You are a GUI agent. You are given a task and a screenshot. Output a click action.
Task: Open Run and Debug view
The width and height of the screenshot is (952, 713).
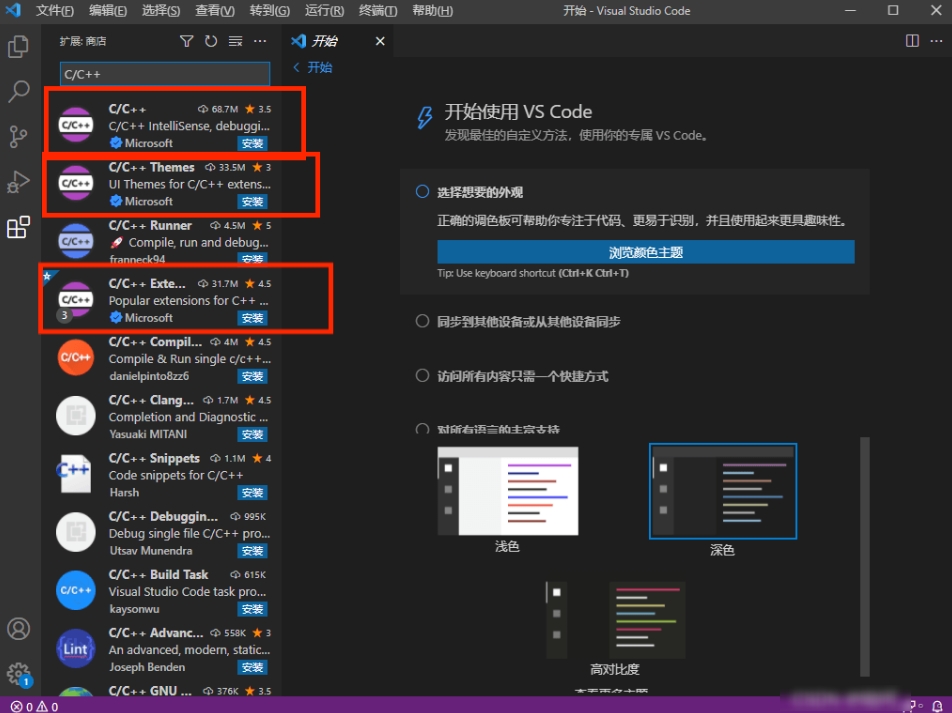(18, 182)
